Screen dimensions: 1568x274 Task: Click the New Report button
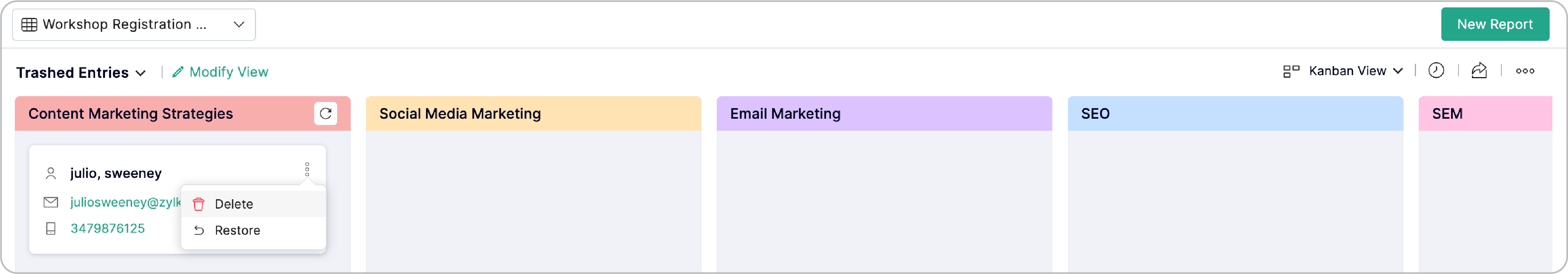(x=1496, y=24)
